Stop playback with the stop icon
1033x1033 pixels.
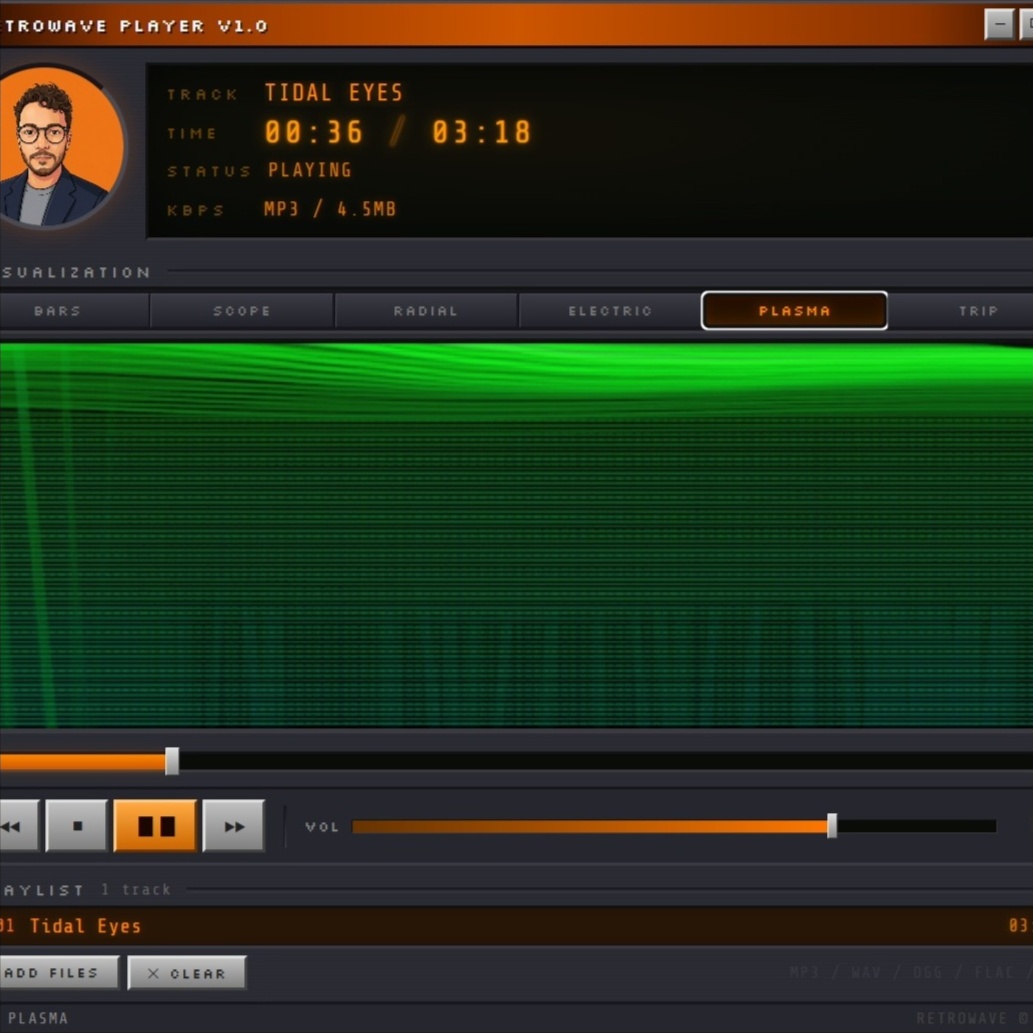click(x=76, y=826)
